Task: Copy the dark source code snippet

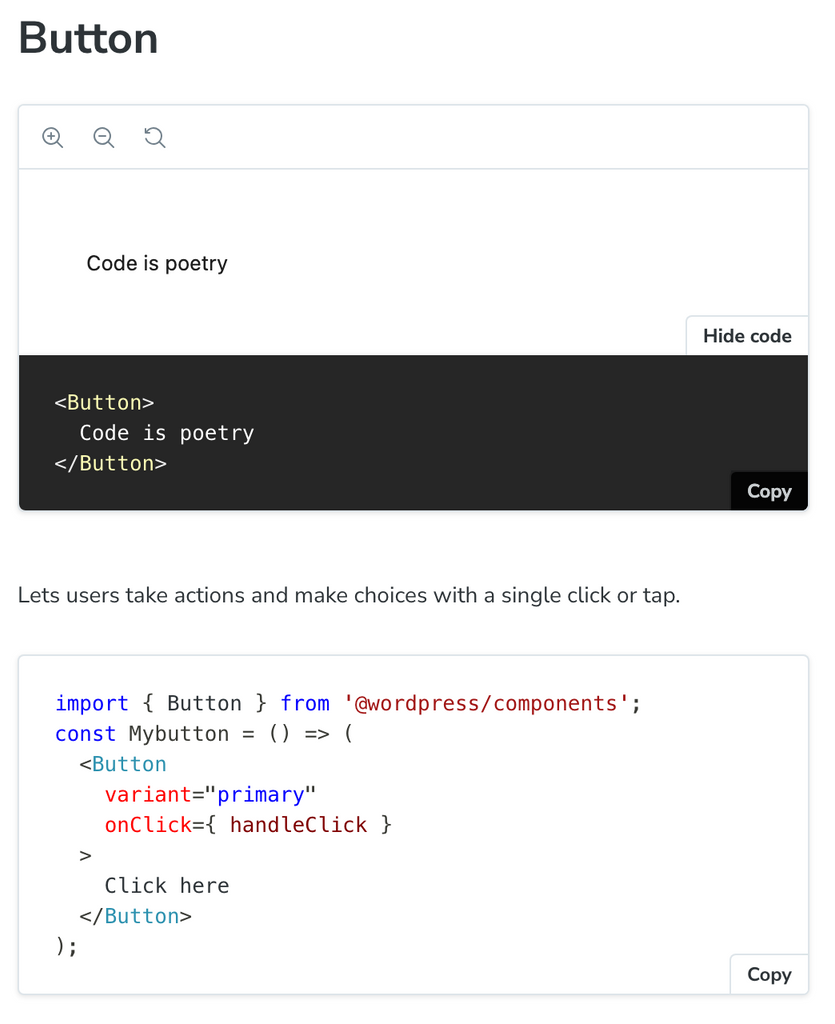Action: (x=768, y=491)
